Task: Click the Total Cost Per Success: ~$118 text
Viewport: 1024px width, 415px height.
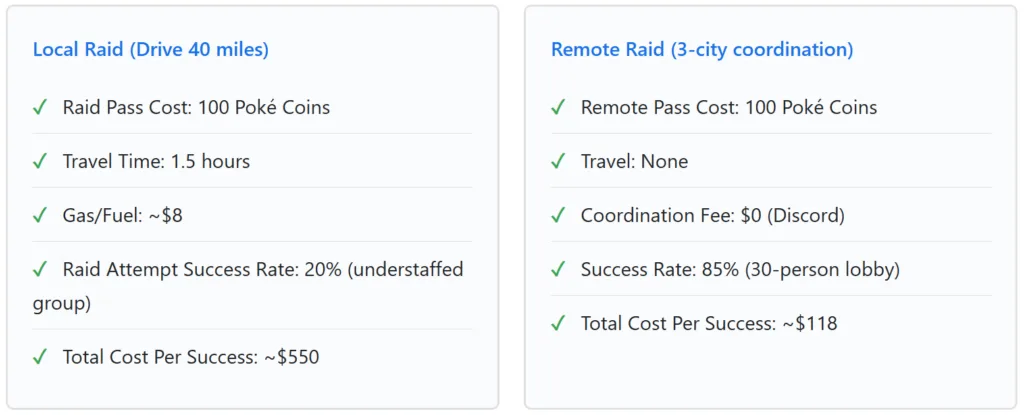Action: [x=708, y=324]
